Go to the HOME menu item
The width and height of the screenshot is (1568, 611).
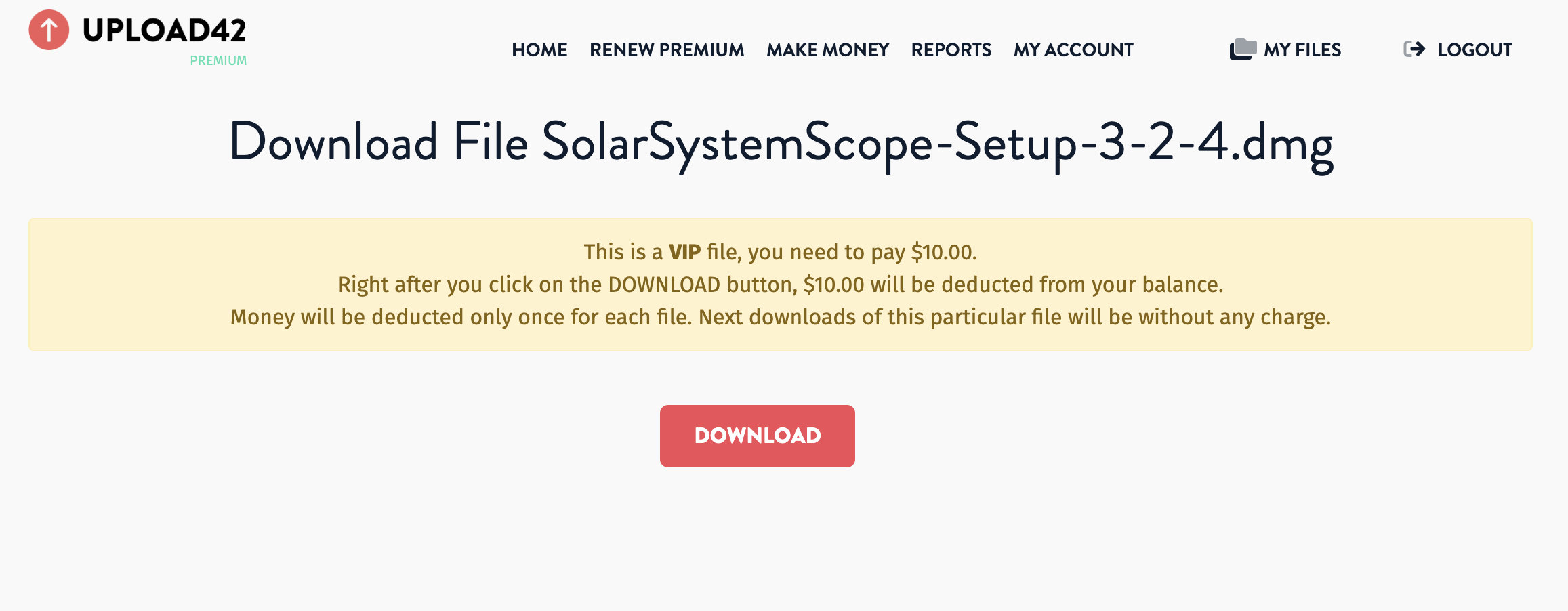(x=539, y=50)
